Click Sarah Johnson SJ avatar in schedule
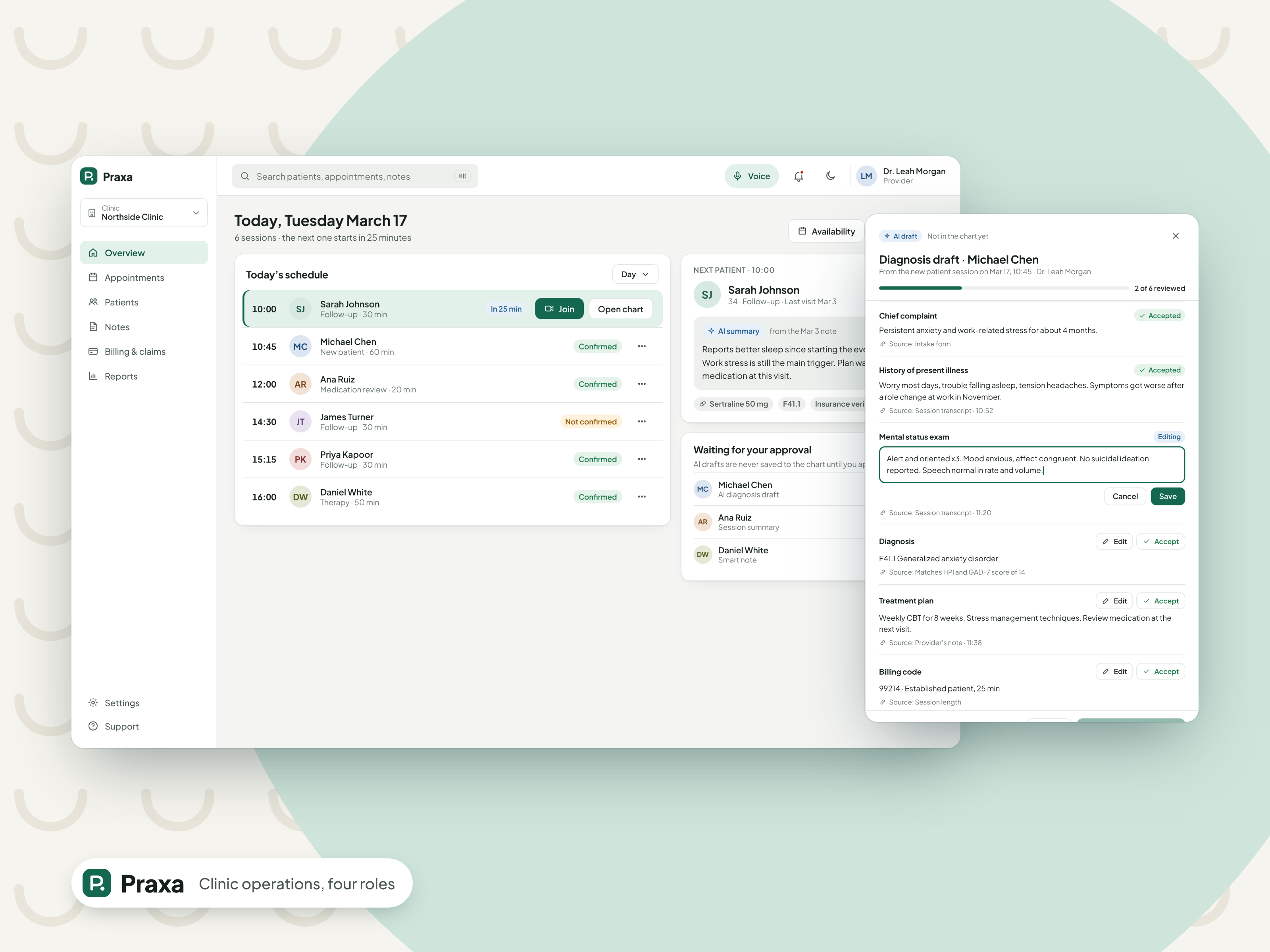The image size is (1270, 952). click(300, 309)
